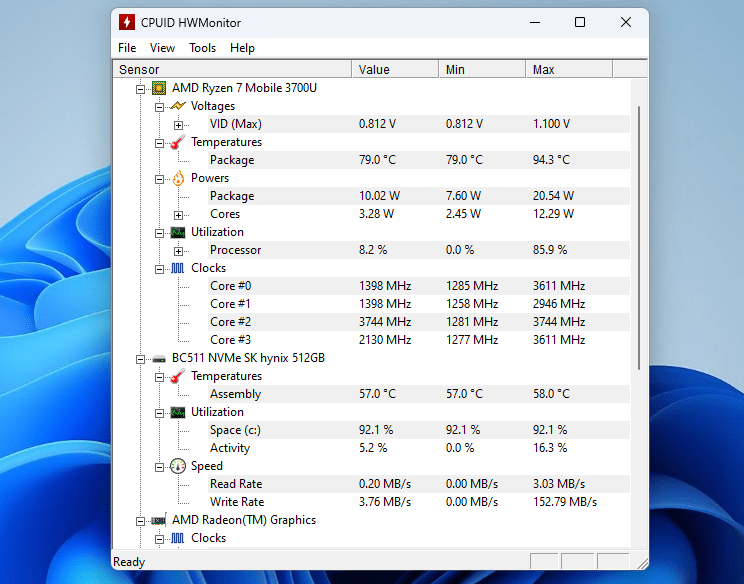
Task: Select the Core #2 clock row
Action: pos(418,322)
